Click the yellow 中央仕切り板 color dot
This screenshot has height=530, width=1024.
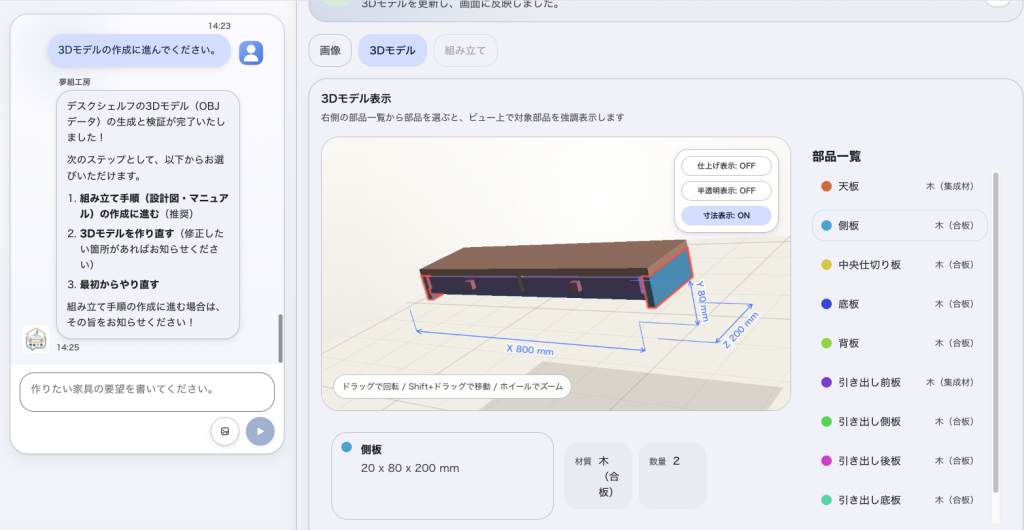[826, 265]
